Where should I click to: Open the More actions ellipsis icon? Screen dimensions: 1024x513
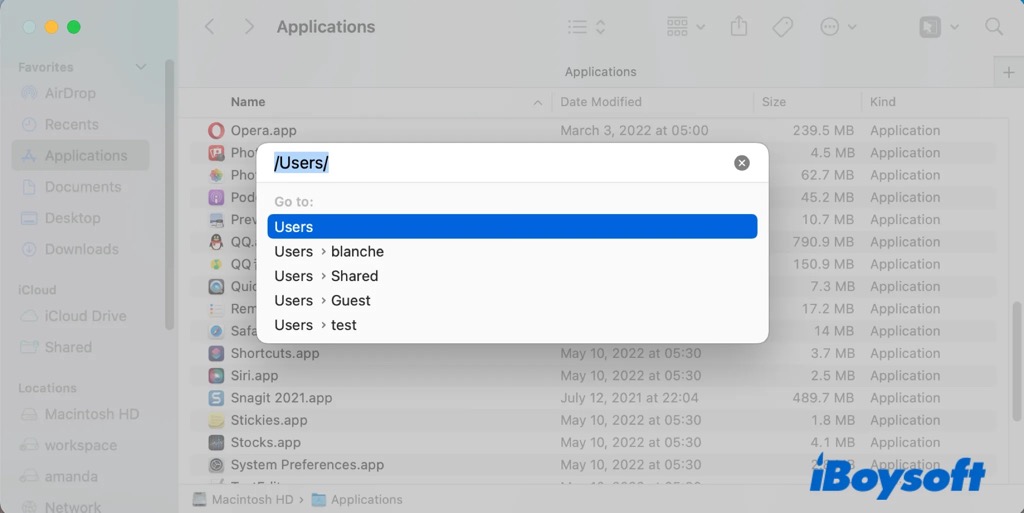[x=829, y=27]
